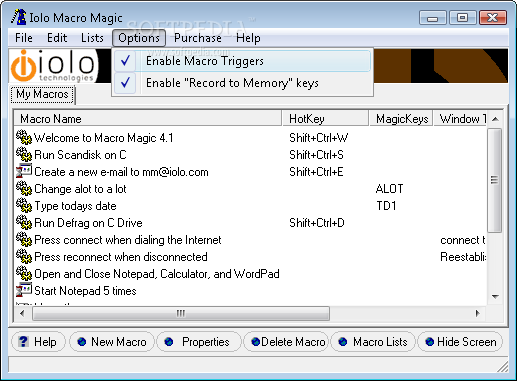Open the Purchase menu

(198, 38)
